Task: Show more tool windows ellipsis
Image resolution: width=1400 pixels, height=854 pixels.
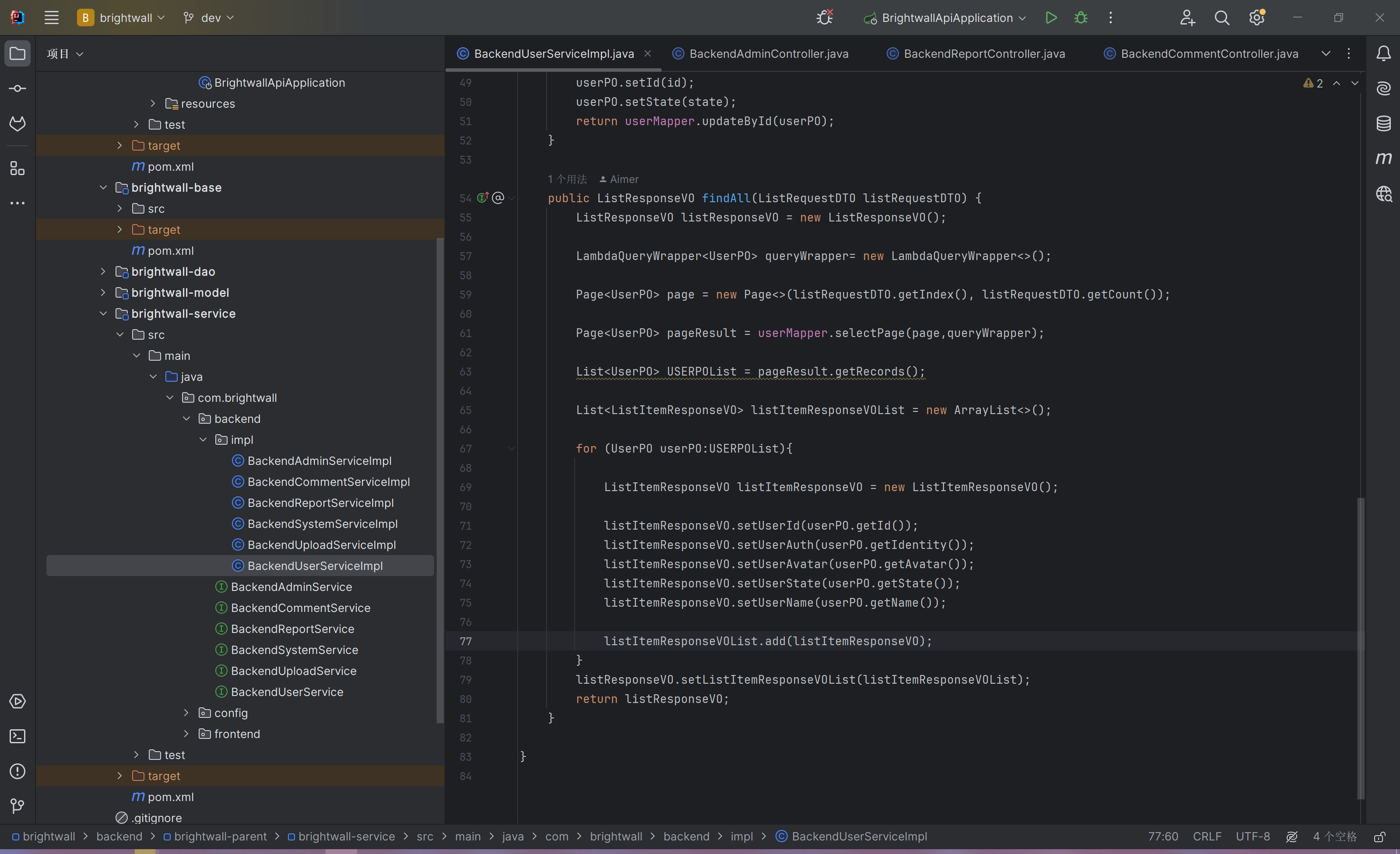Action: tap(18, 203)
